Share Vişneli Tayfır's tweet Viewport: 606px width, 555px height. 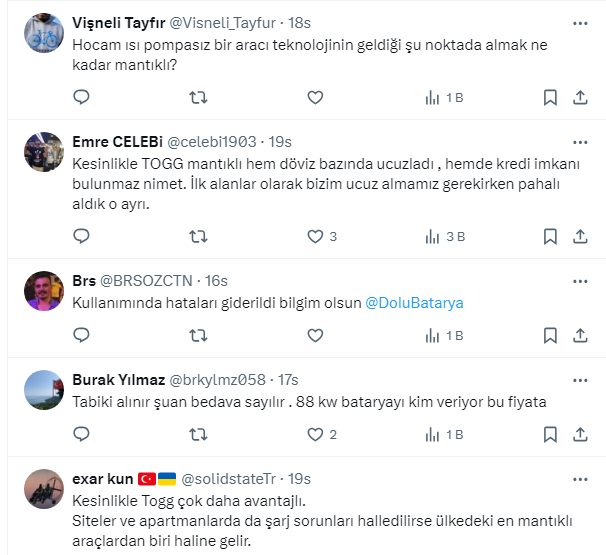point(581,98)
